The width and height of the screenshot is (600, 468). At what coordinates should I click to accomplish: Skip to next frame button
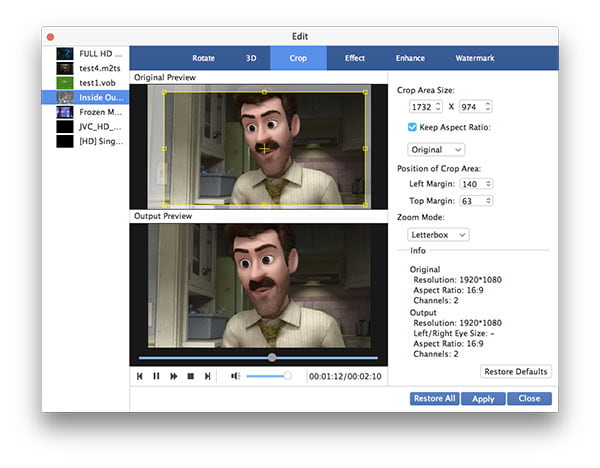[207, 376]
